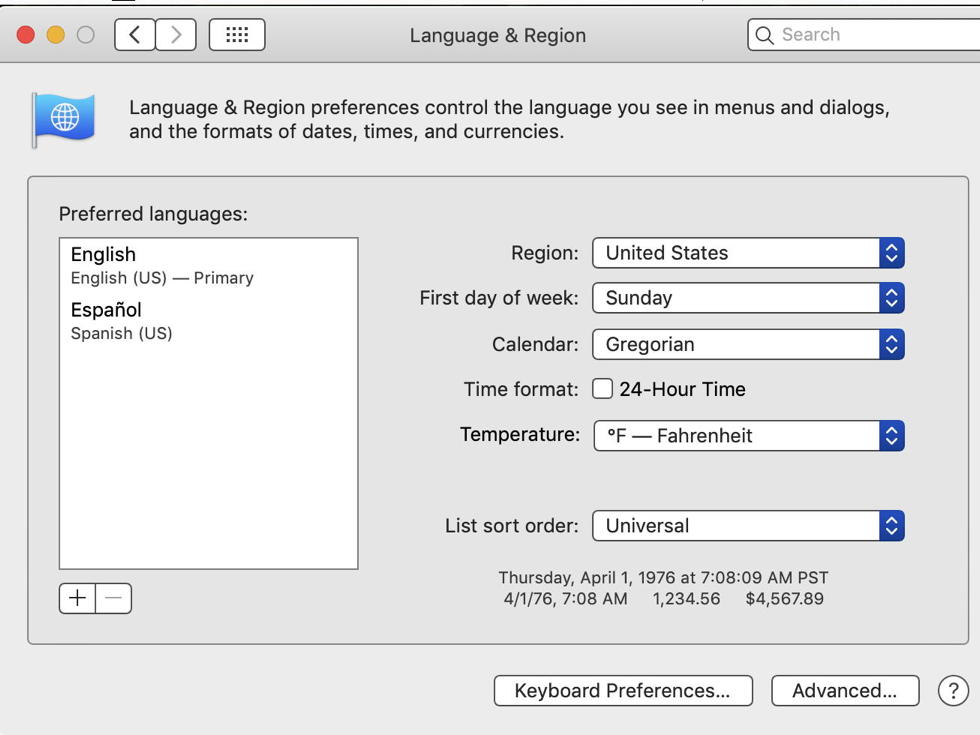Go back with the left chevron button
Viewport: 980px width, 735px height.
(x=135, y=34)
